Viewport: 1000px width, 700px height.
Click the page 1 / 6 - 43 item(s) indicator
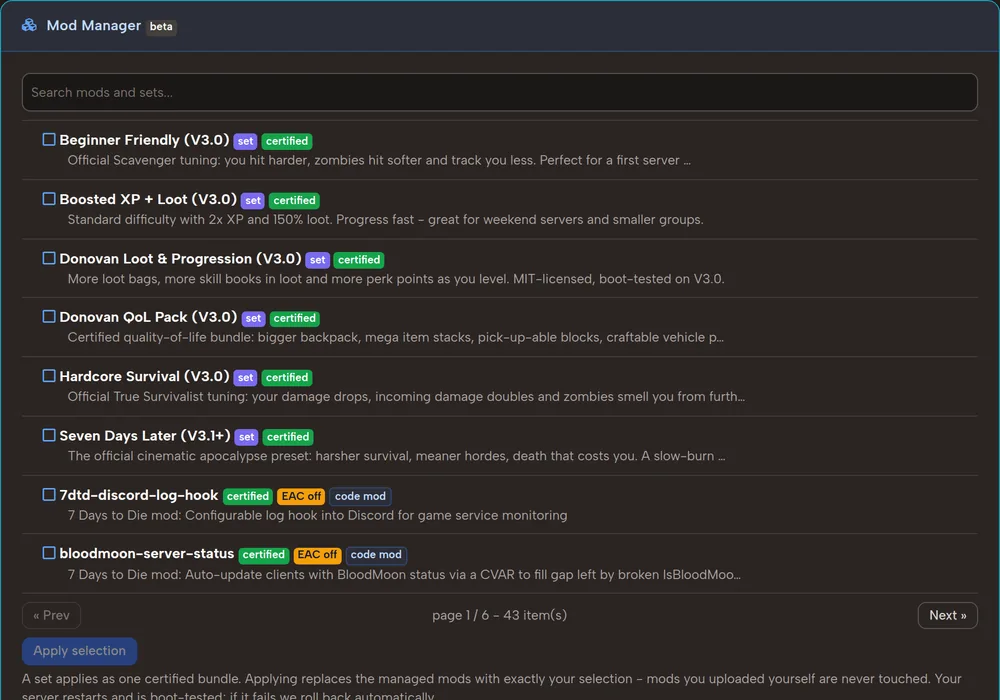point(499,615)
